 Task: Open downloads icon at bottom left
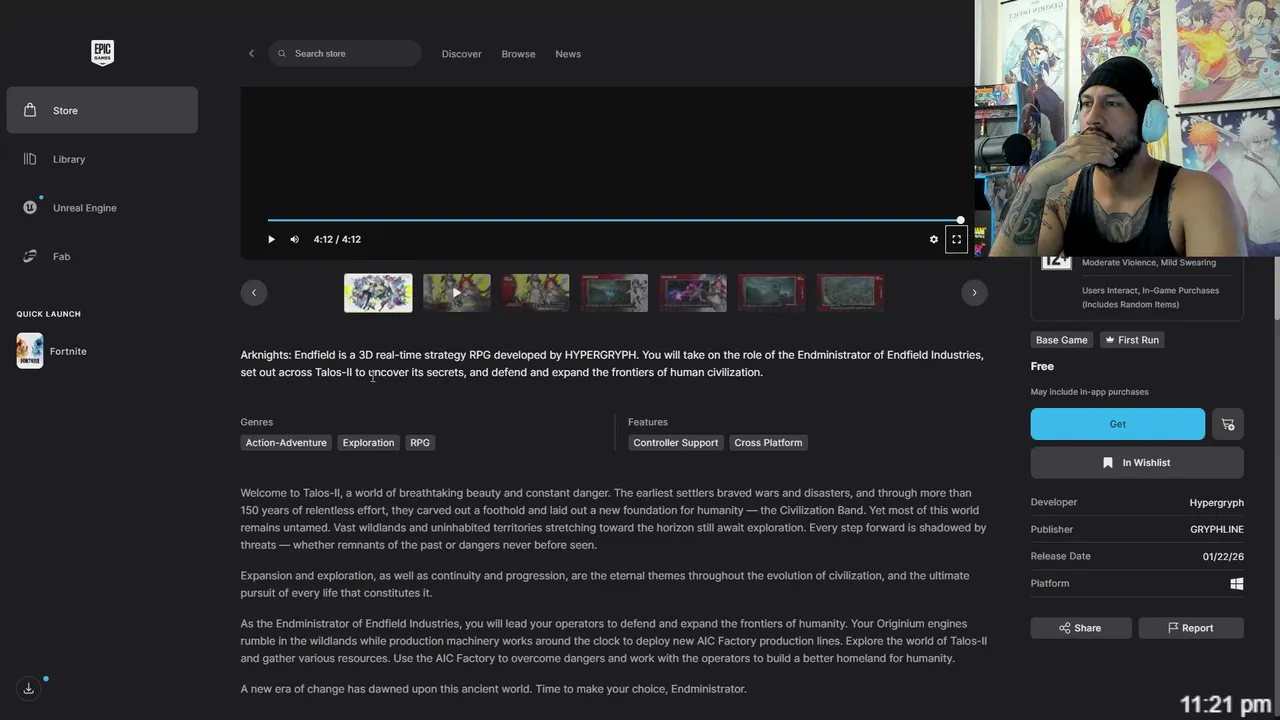(x=29, y=688)
